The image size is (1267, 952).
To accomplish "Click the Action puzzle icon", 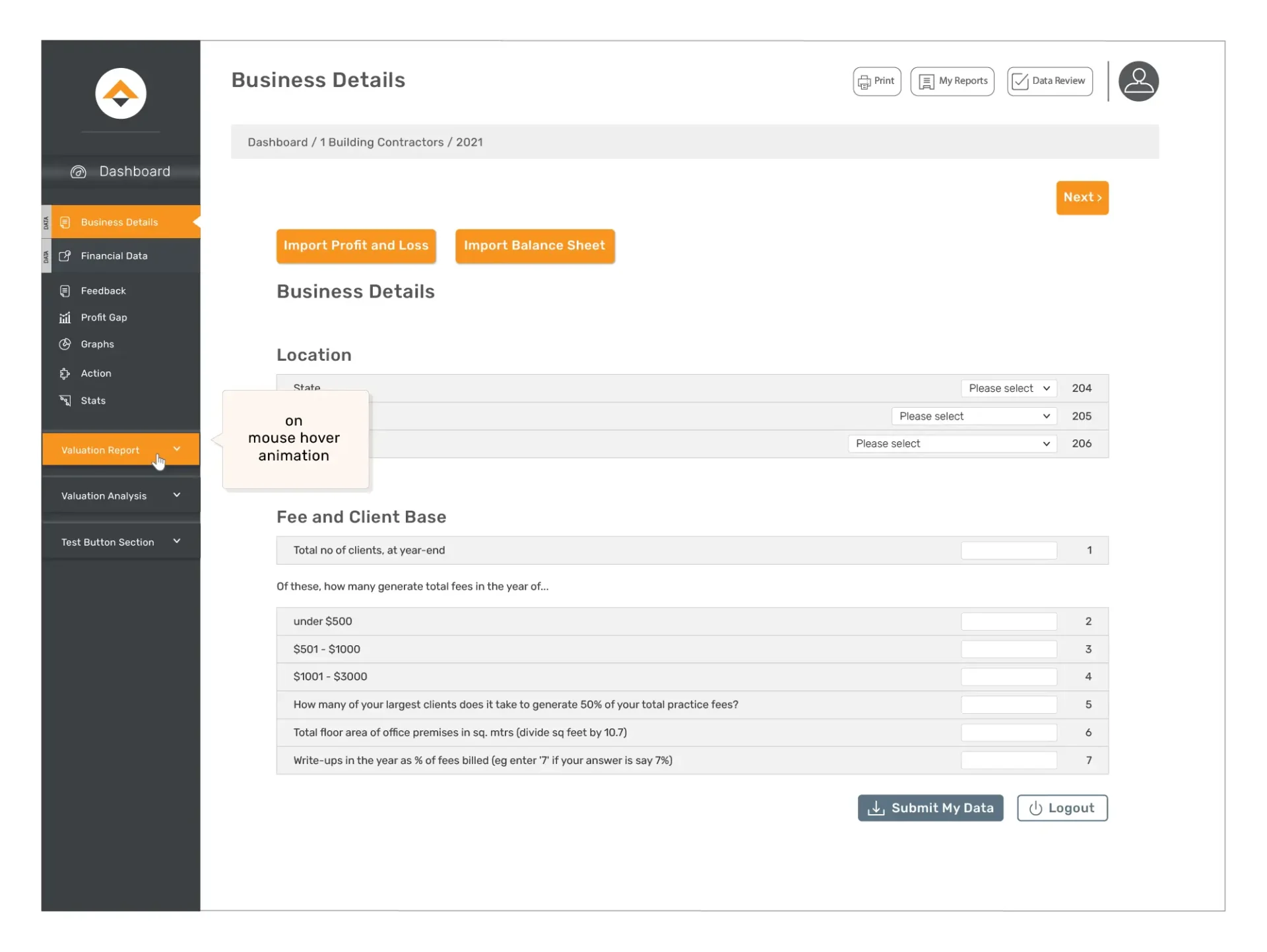I will click(x=65, y=373).
